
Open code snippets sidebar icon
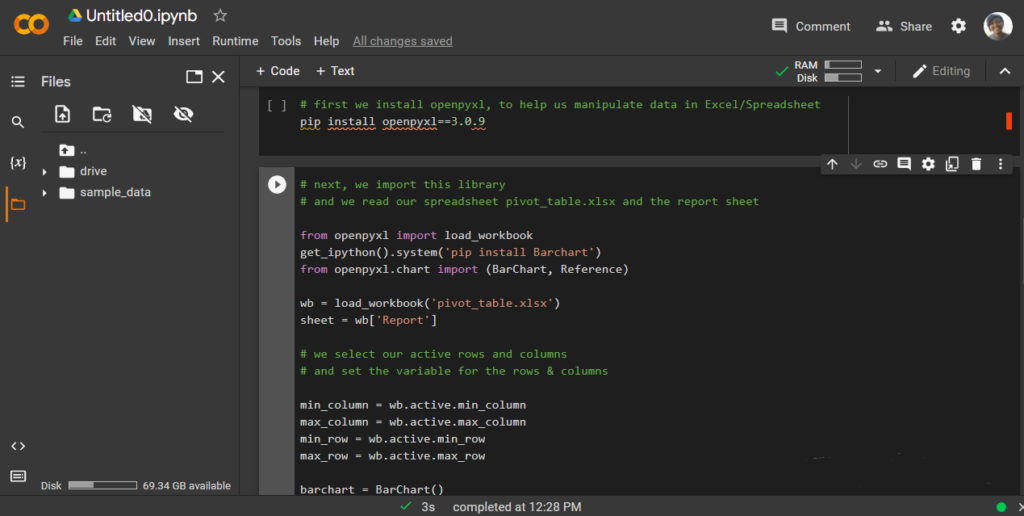tap(18, 446)
